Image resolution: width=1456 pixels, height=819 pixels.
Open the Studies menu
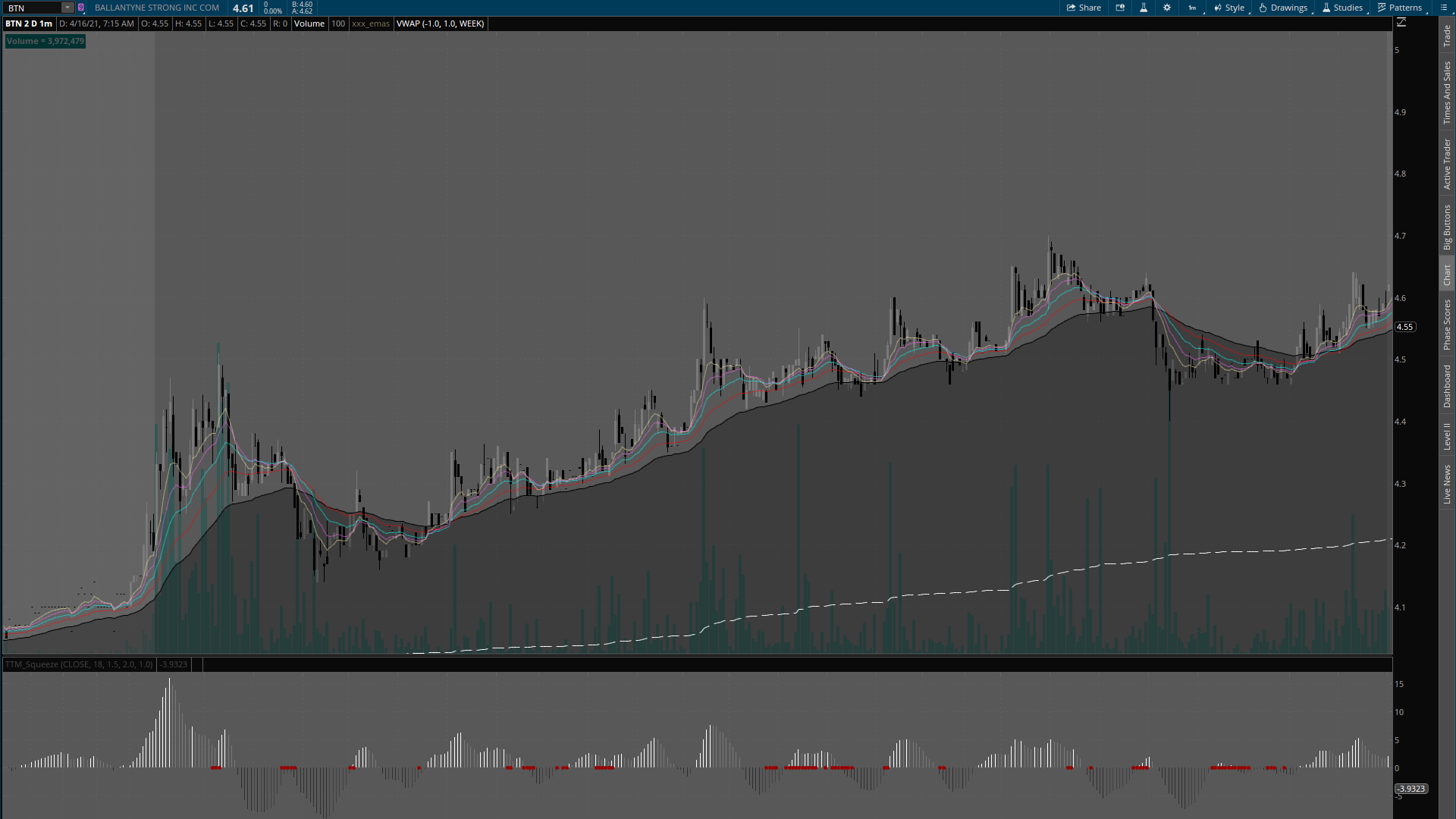tap(1342, 8)
